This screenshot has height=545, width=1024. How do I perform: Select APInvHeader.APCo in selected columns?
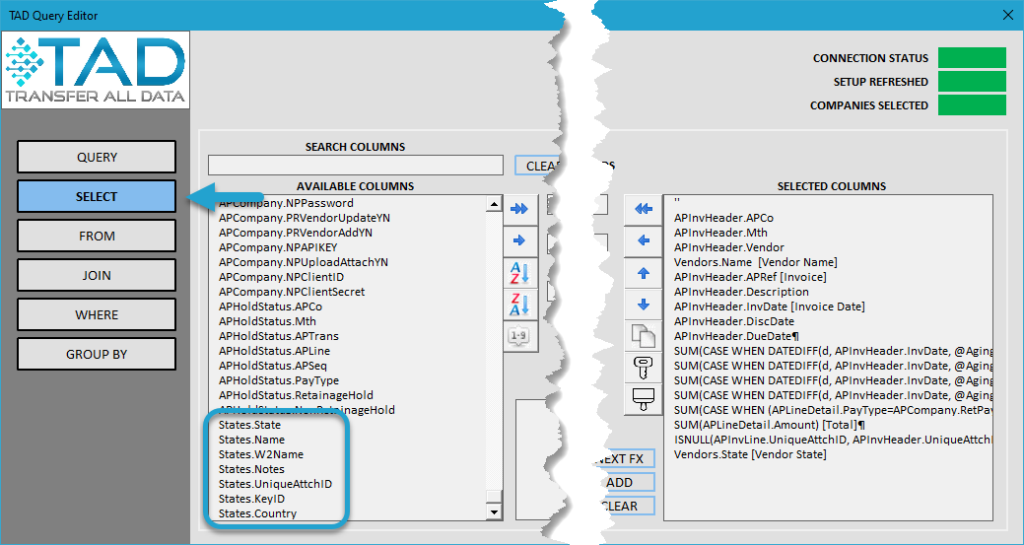coord(724,218)
